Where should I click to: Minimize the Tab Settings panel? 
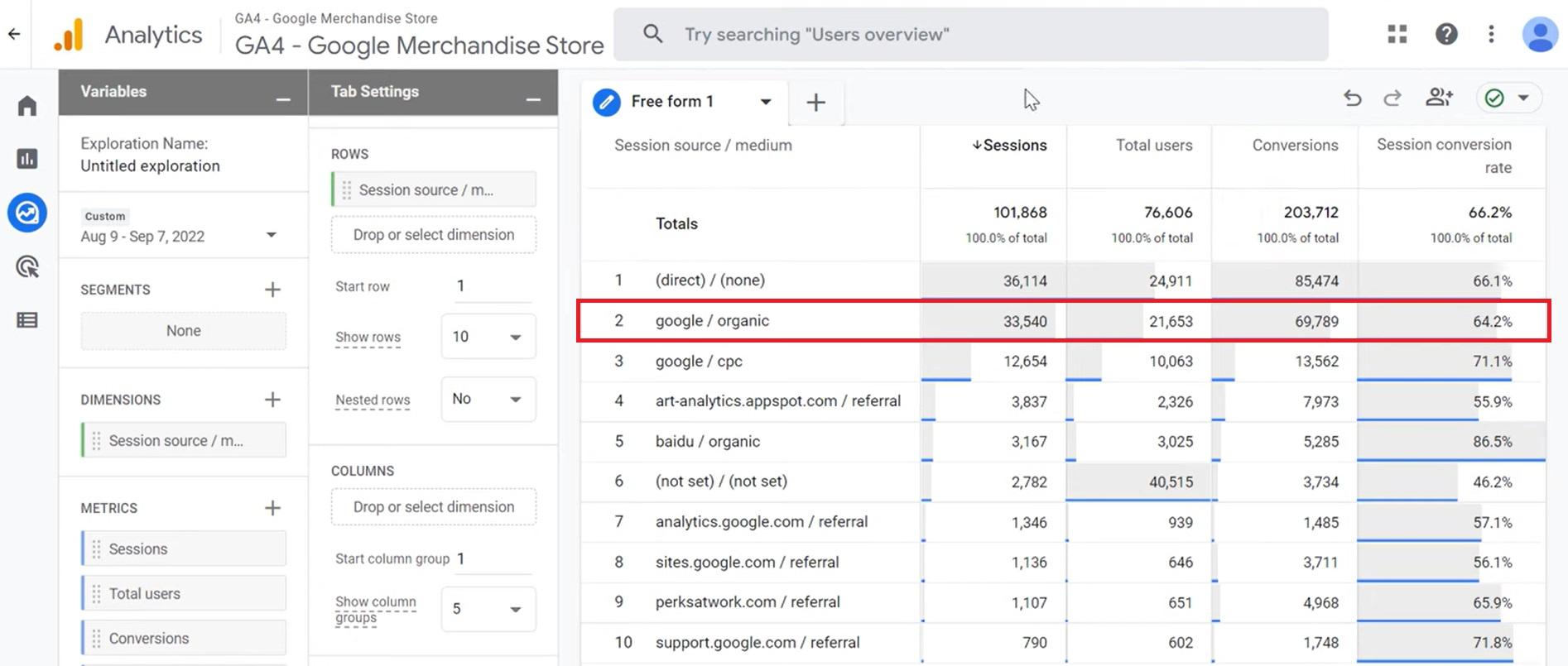pos(533,99)
